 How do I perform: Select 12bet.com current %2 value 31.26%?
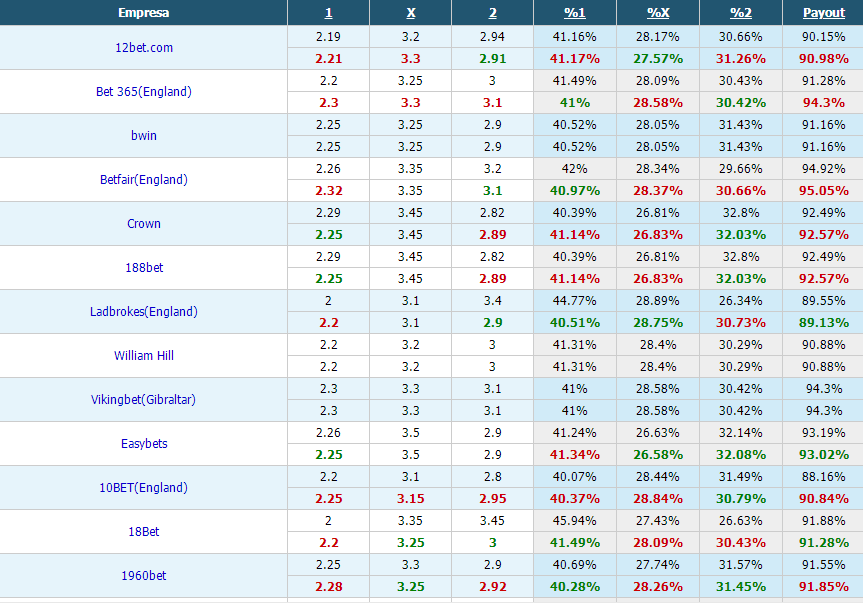(741, 59)
